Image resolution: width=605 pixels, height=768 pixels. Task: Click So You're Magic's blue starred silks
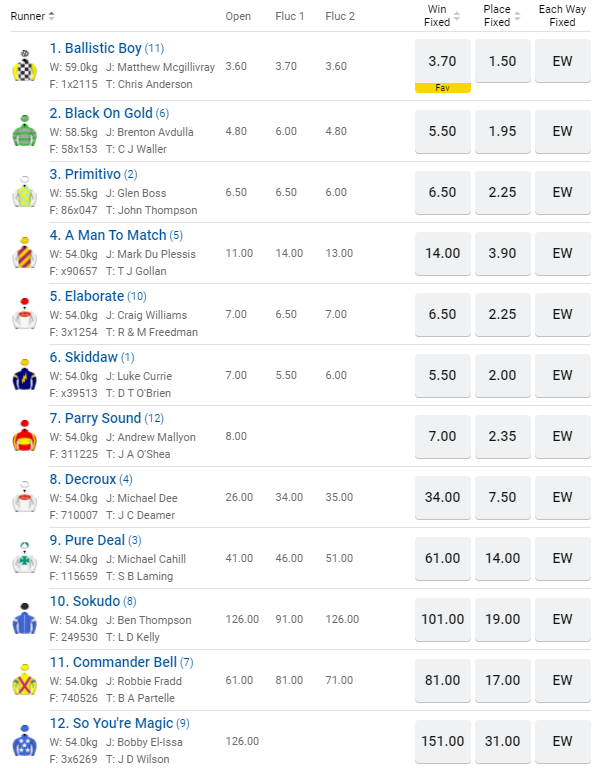coord(24,740)
